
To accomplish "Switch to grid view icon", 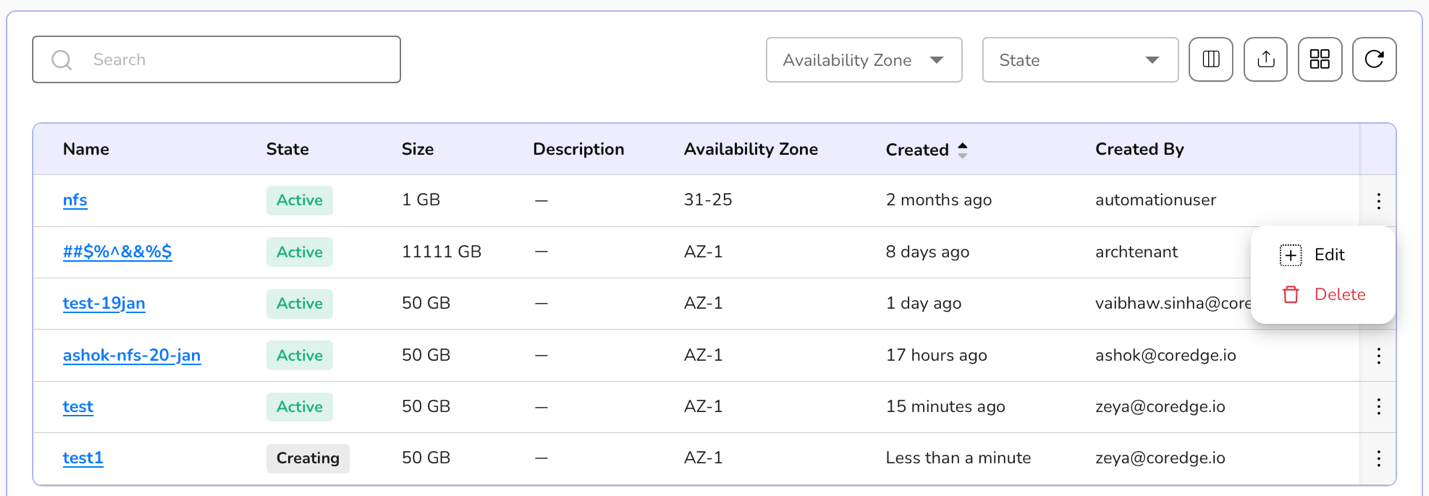I will point(1319,60).
